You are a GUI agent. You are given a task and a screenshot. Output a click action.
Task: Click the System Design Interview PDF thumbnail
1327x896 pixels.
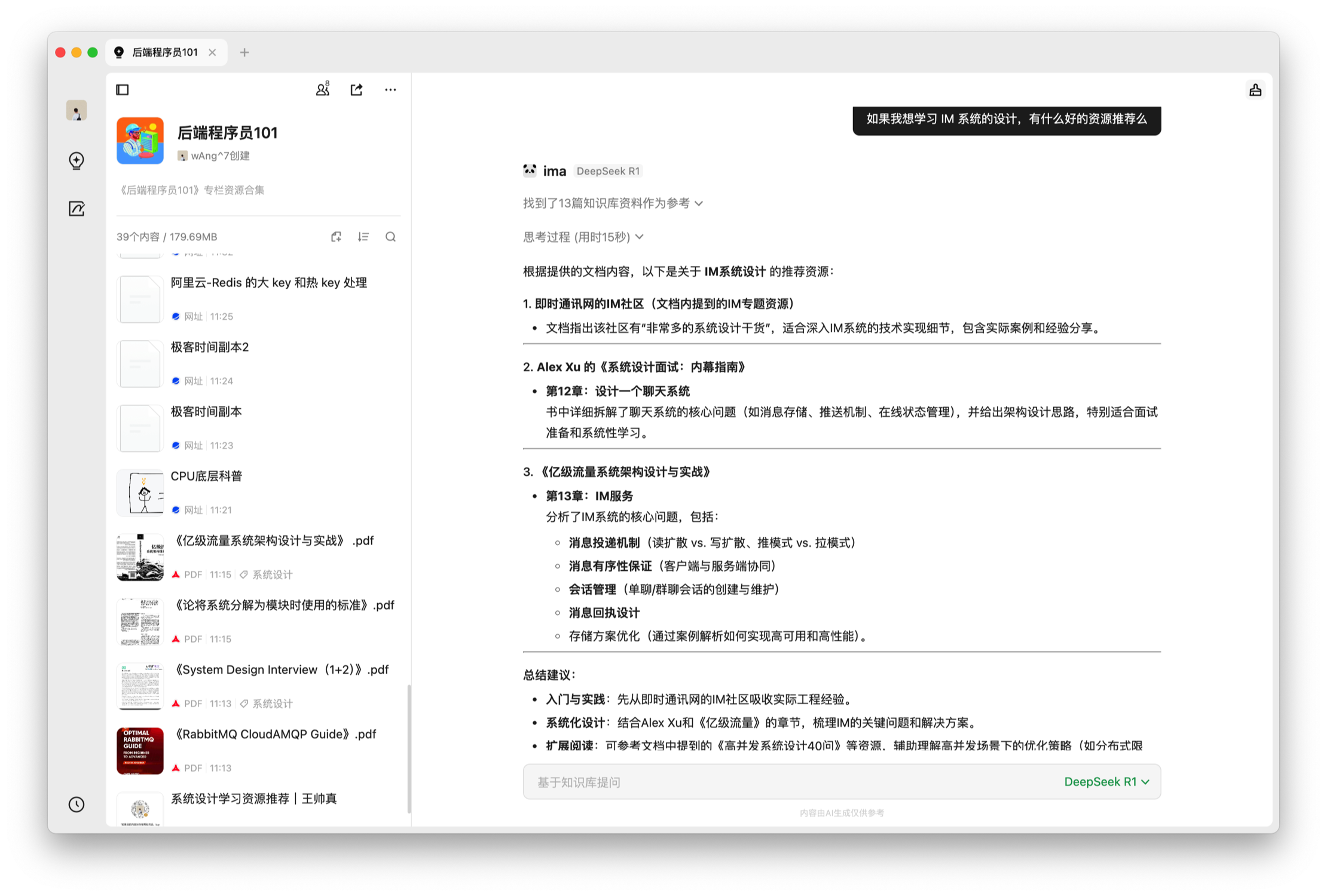140,686
